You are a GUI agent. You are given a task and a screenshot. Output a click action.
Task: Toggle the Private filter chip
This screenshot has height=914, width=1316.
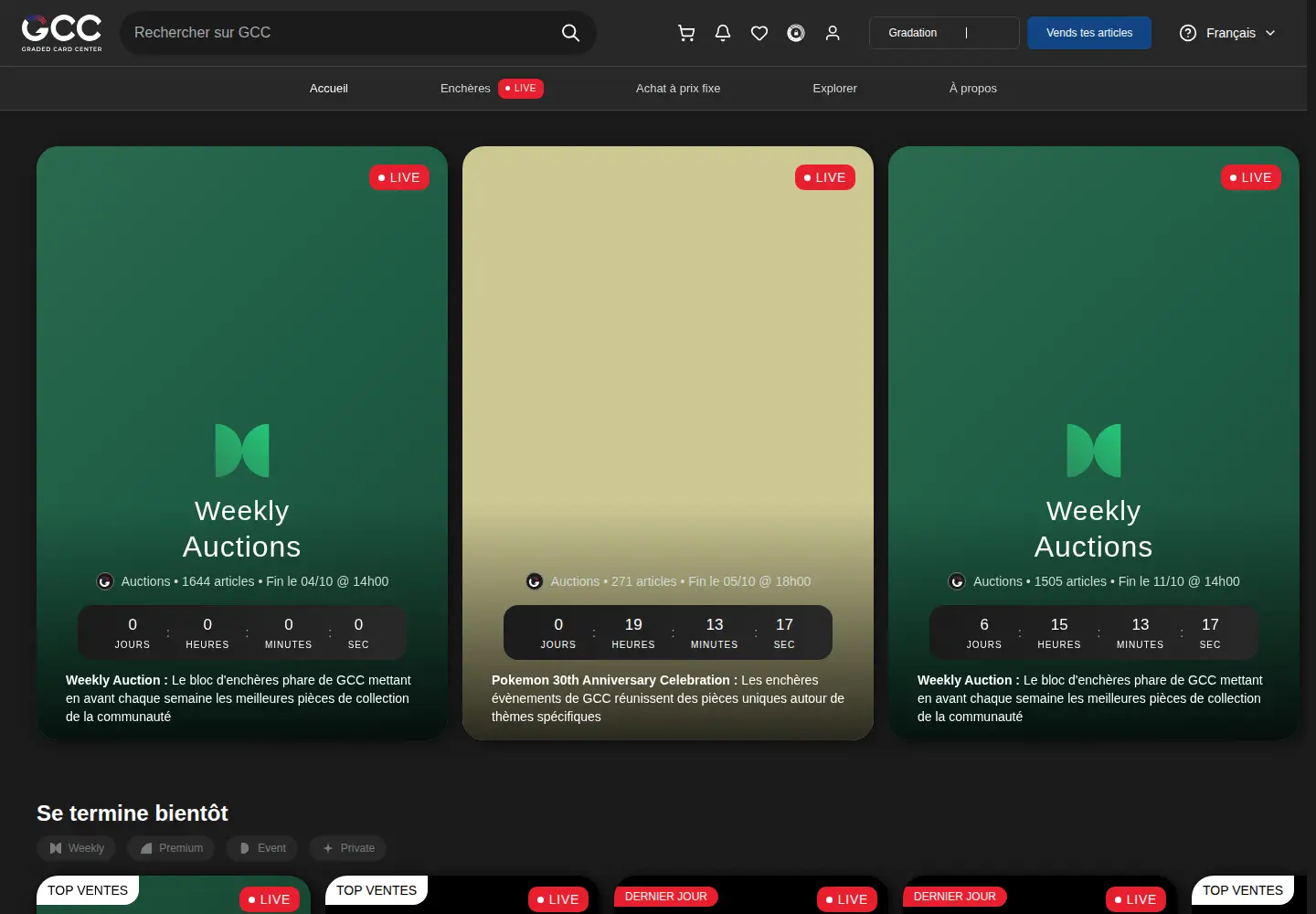(348, 848)
